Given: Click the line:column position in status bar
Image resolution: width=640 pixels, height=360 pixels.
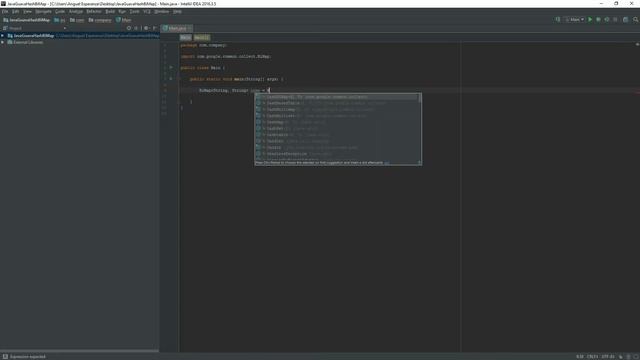Looking at the screenshot, I should coord(580,357).
